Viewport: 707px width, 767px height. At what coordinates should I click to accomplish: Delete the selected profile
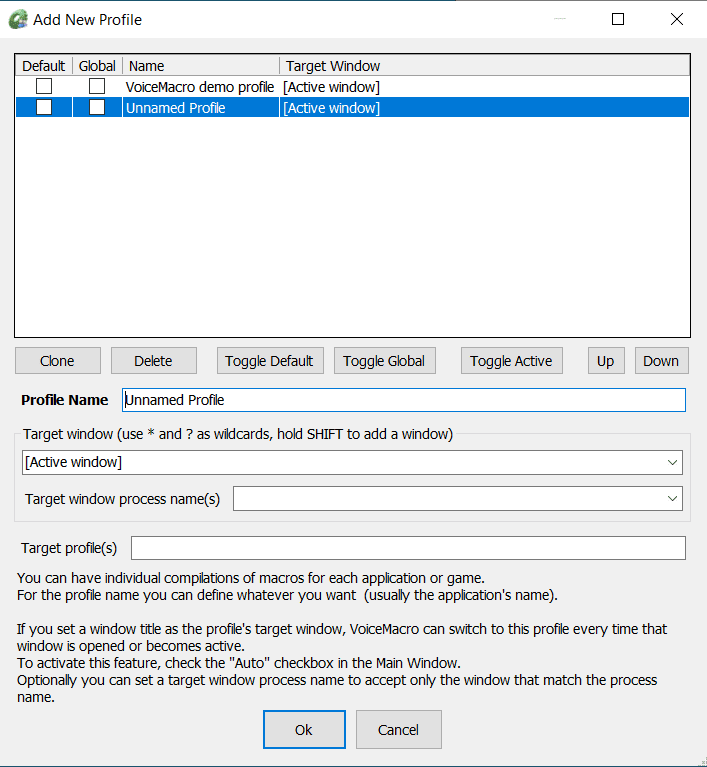154,361
